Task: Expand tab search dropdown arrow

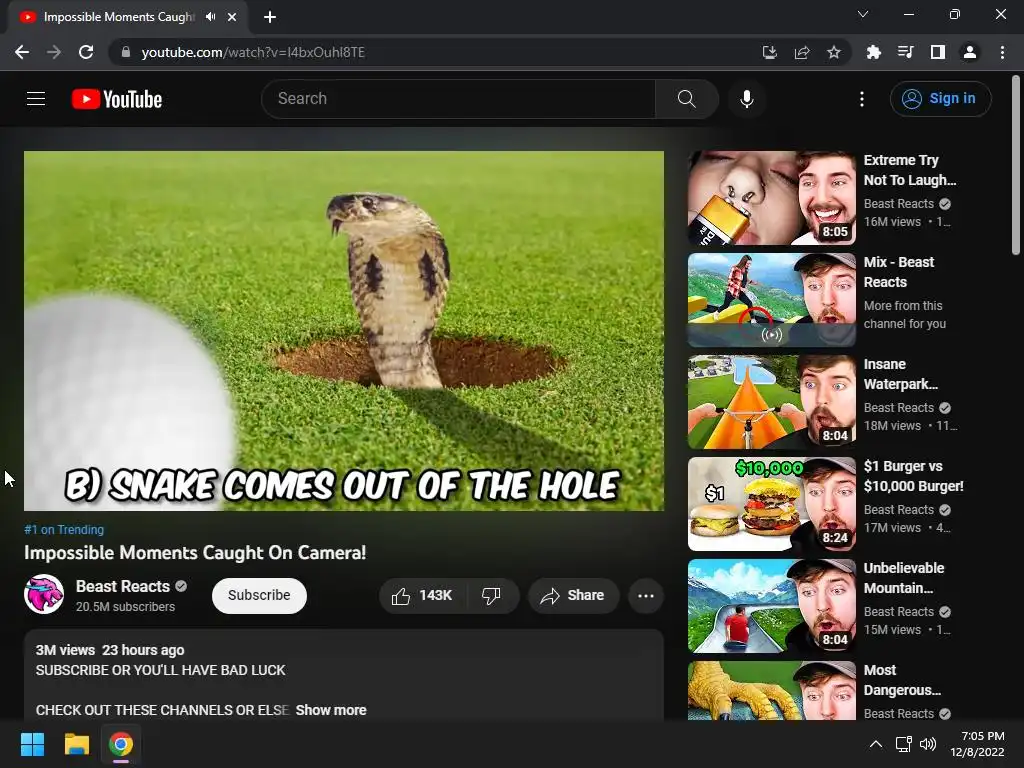Action: pyautogui.click(x=863, y=14)
